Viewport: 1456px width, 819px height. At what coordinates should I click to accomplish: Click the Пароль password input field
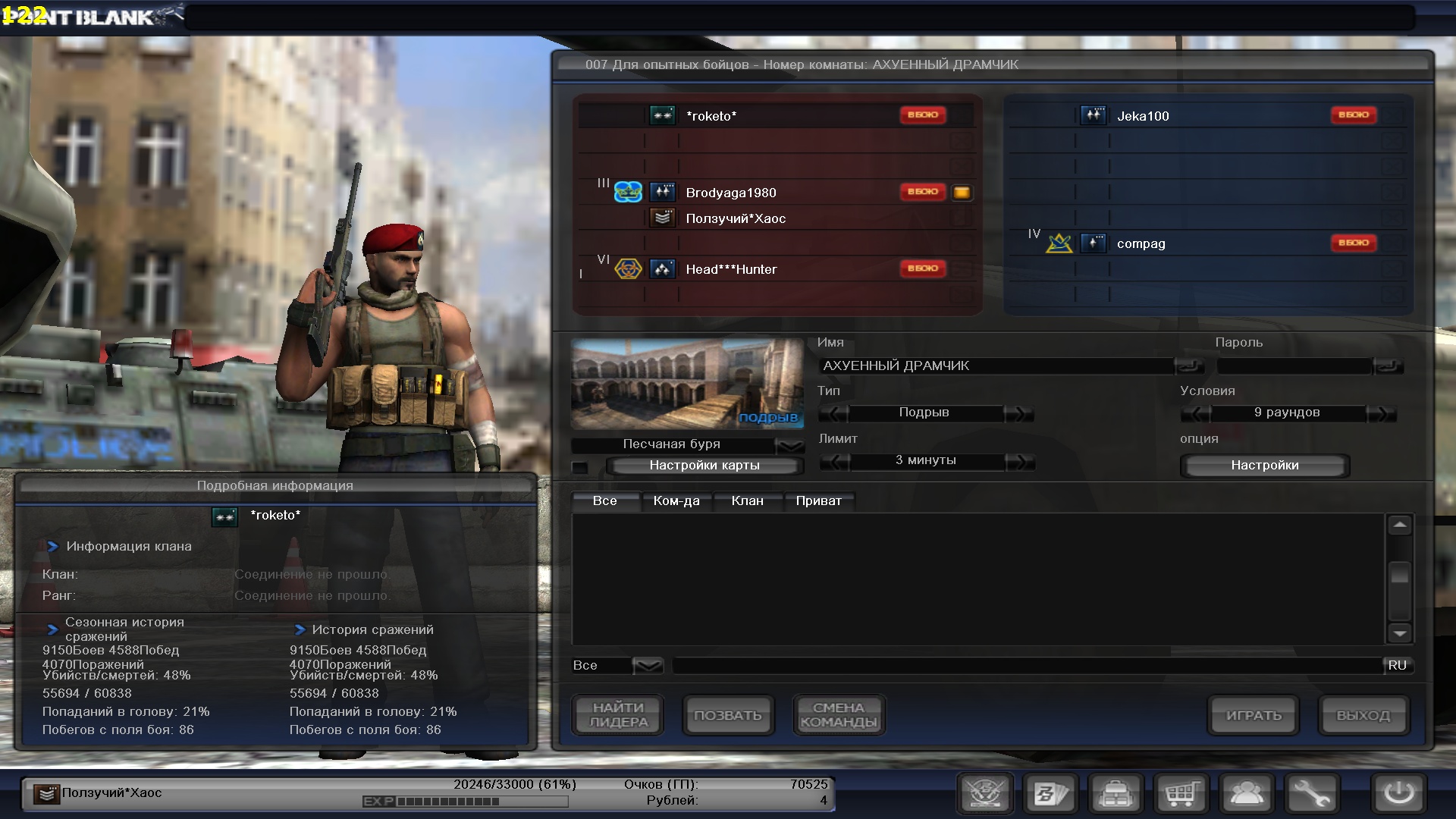tap(1294, 366)
